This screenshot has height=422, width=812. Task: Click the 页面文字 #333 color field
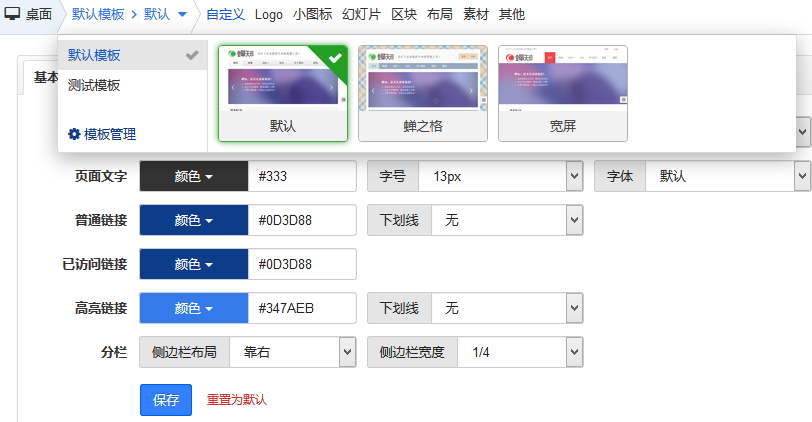click(x=302, y=176)
